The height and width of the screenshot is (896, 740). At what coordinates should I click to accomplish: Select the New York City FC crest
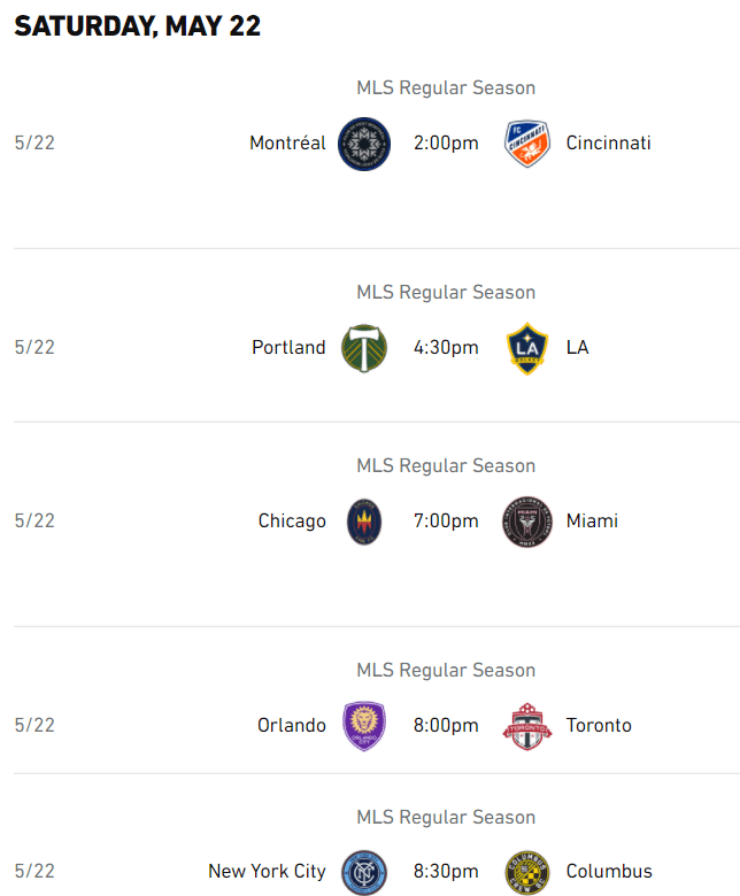pyautogui.click(x=364, y=872)
